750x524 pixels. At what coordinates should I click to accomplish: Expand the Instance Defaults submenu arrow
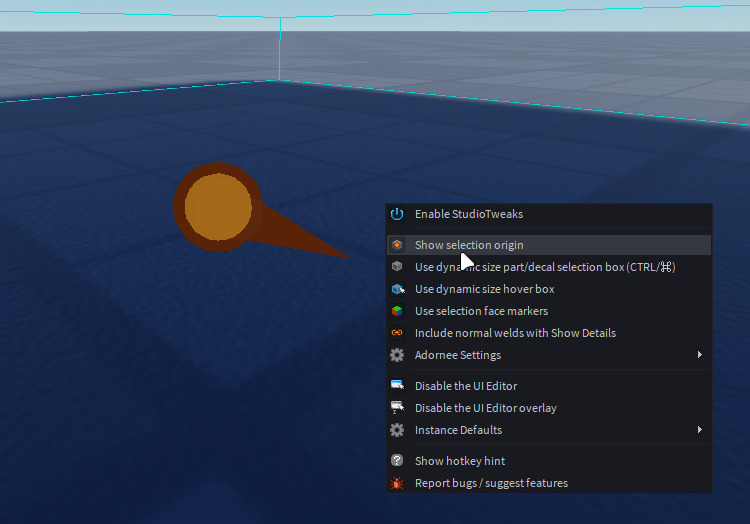(700, 430)
